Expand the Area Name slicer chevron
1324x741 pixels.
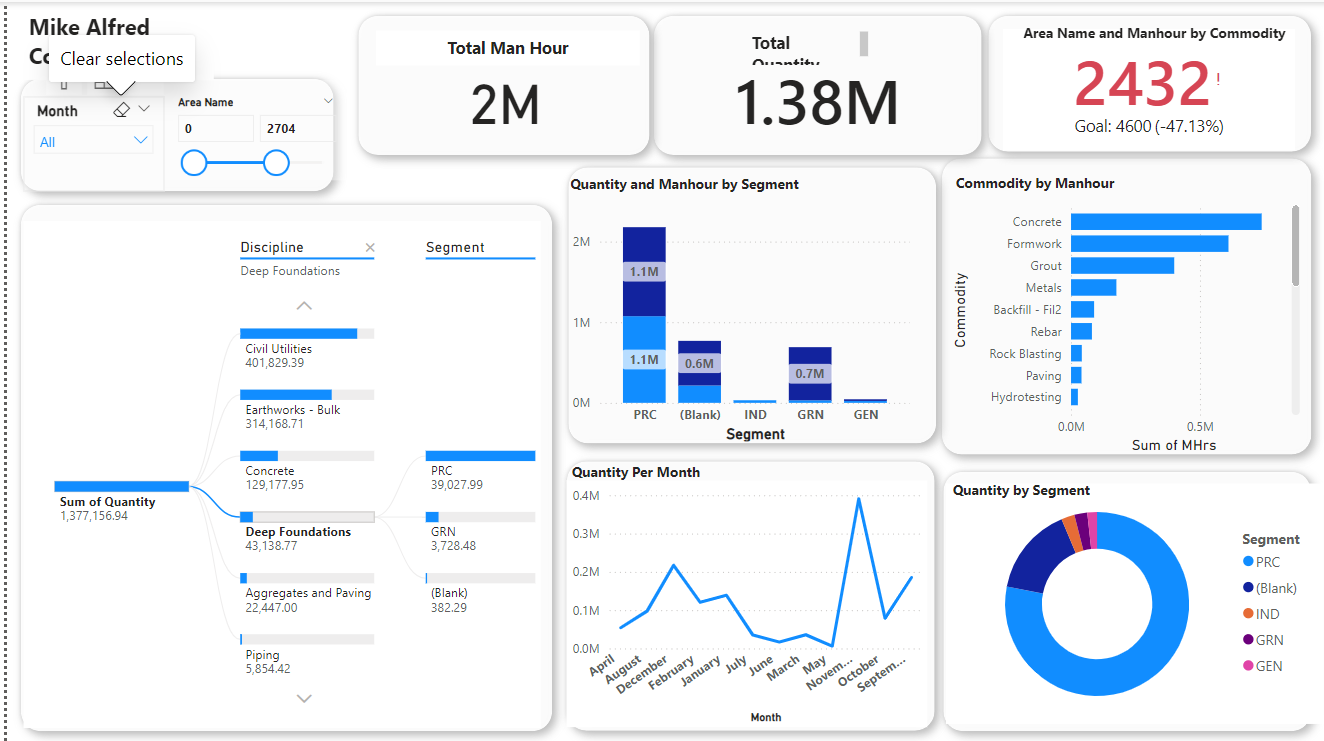(x=328, y=102)
